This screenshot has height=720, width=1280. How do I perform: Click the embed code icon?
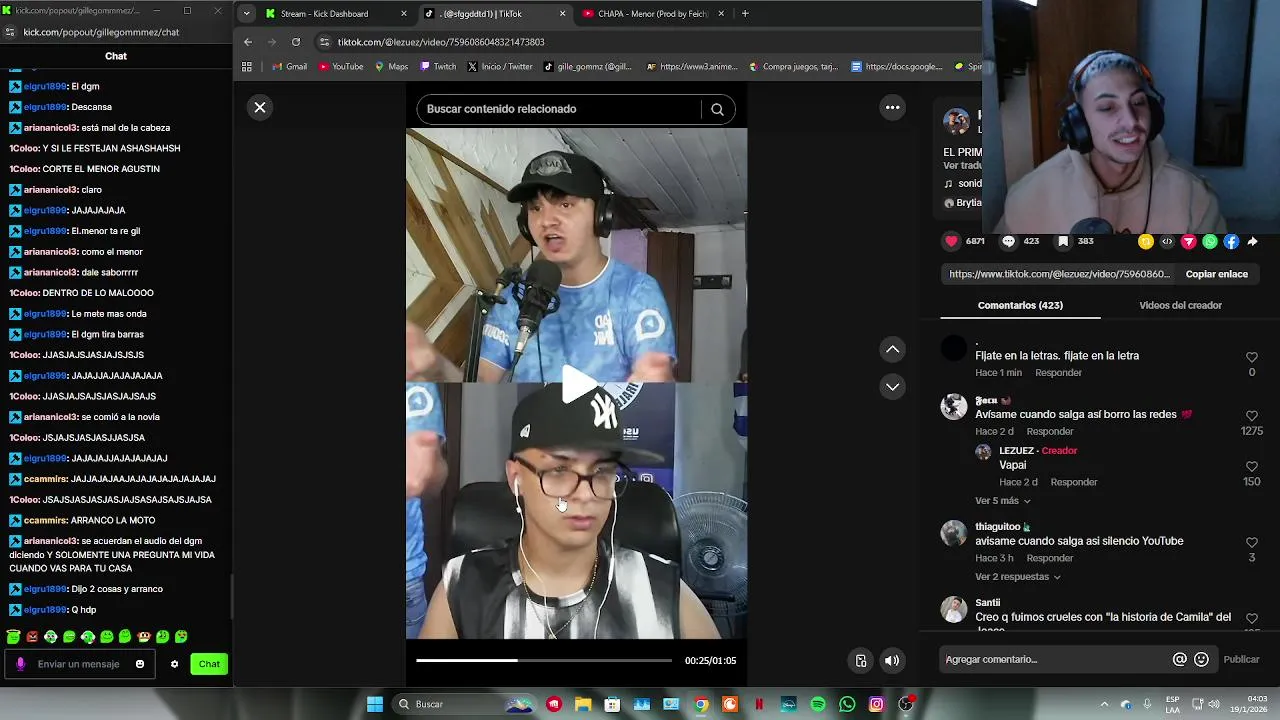point(1167,241)
